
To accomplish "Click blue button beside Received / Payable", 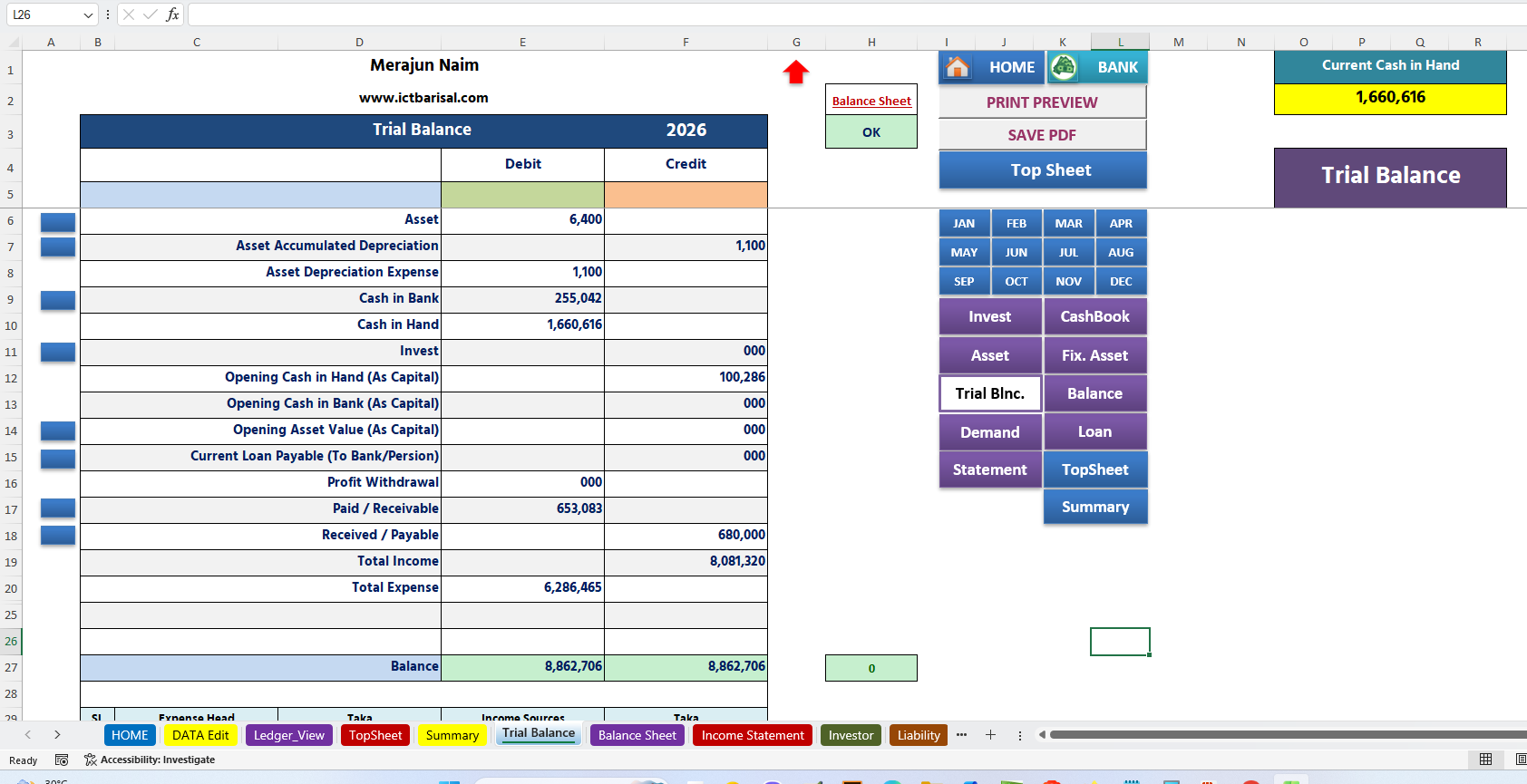I will pyautogui.click(x=58, y=536).
